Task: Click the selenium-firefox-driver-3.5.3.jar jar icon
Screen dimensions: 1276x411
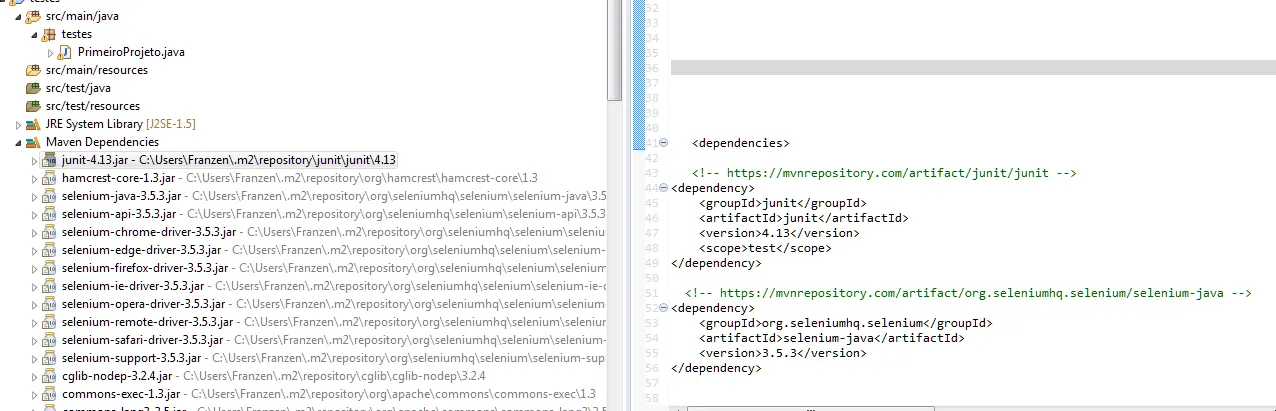Action: tap(49, 268)
